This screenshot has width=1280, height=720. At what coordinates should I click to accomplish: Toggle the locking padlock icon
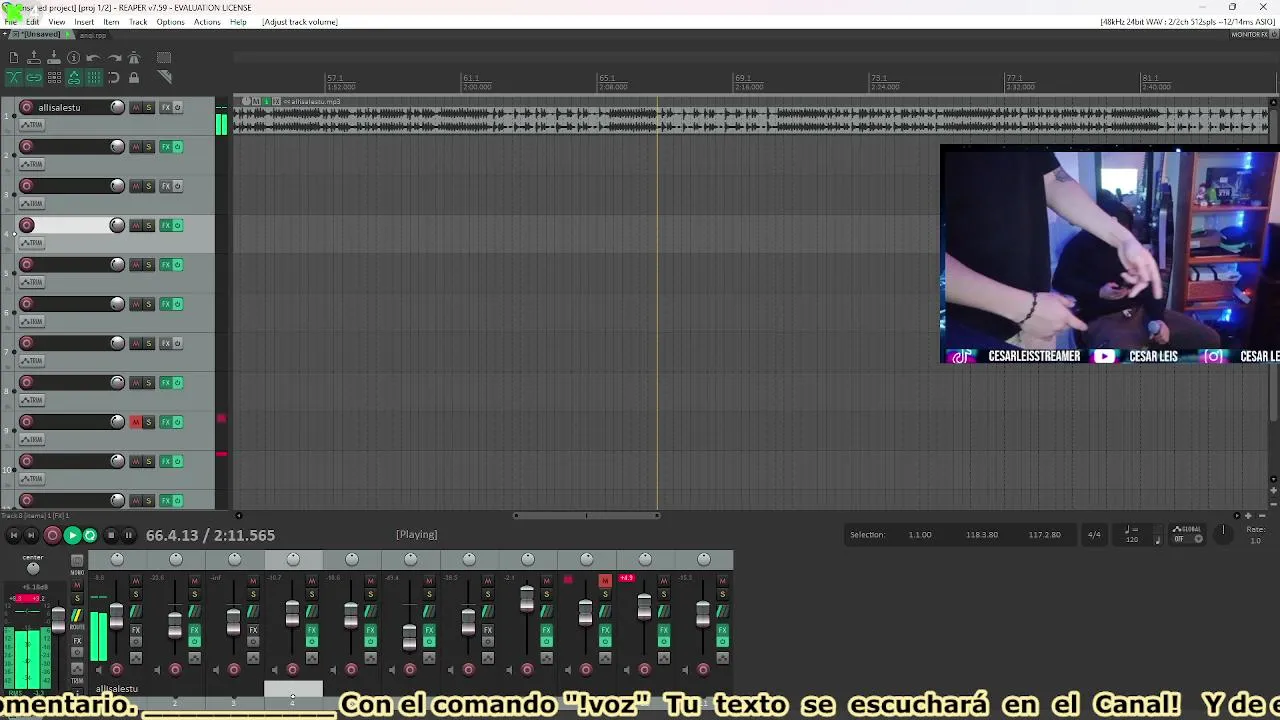[134, 77]
